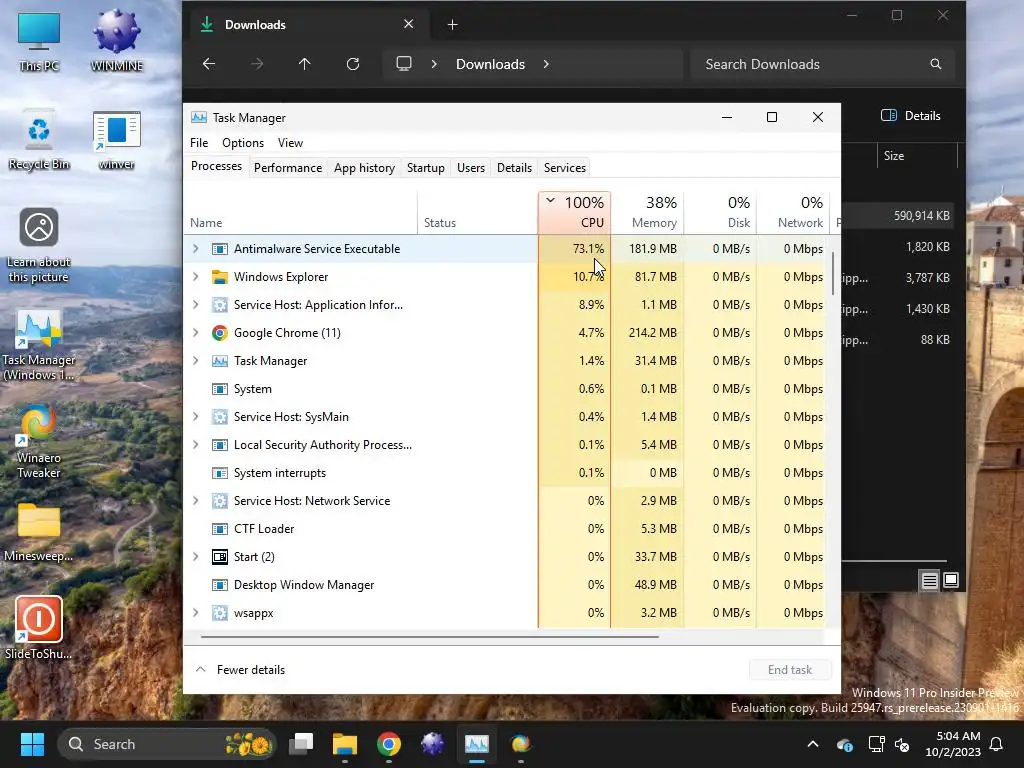Toggle the Details pane in Explorer
Image resolution: width=1024 pixels, height=768 pixels.
[911, 116]
